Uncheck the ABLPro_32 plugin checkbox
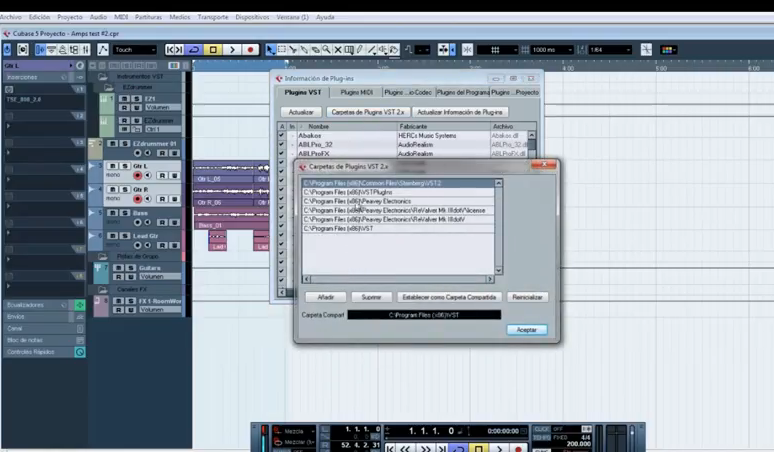Image resolution: width=774 pixels, height=452 pixels. point(281,145)
